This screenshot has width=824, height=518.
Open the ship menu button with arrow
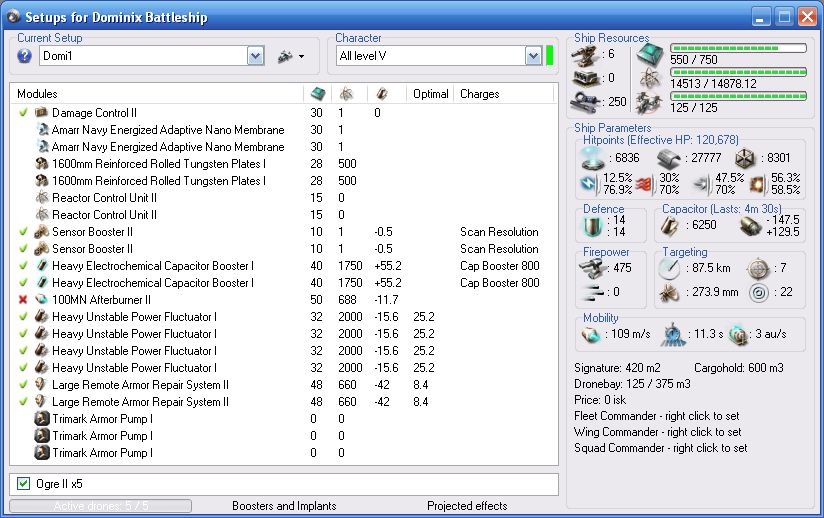291,56
